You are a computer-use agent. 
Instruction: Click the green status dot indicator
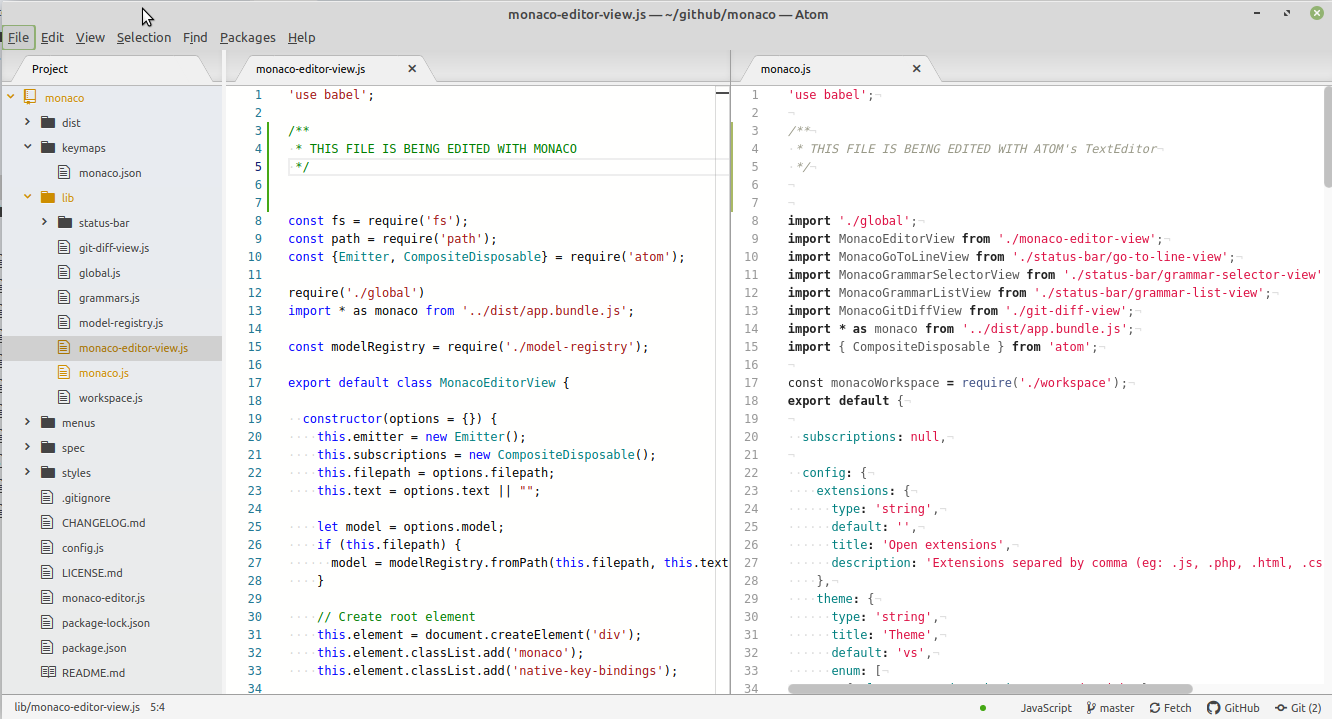click(x=984, y=707)
